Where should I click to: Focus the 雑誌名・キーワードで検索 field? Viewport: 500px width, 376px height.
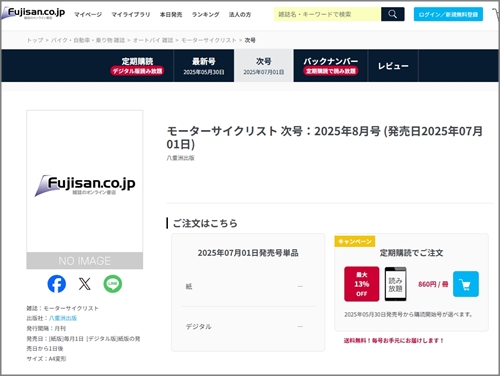(327, 14)
